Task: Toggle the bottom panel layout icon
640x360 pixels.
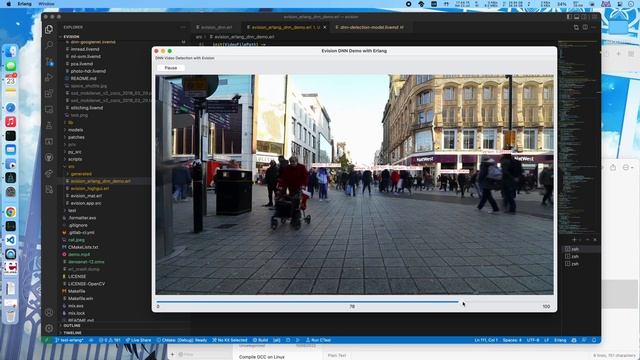Action: pos(577,17)
